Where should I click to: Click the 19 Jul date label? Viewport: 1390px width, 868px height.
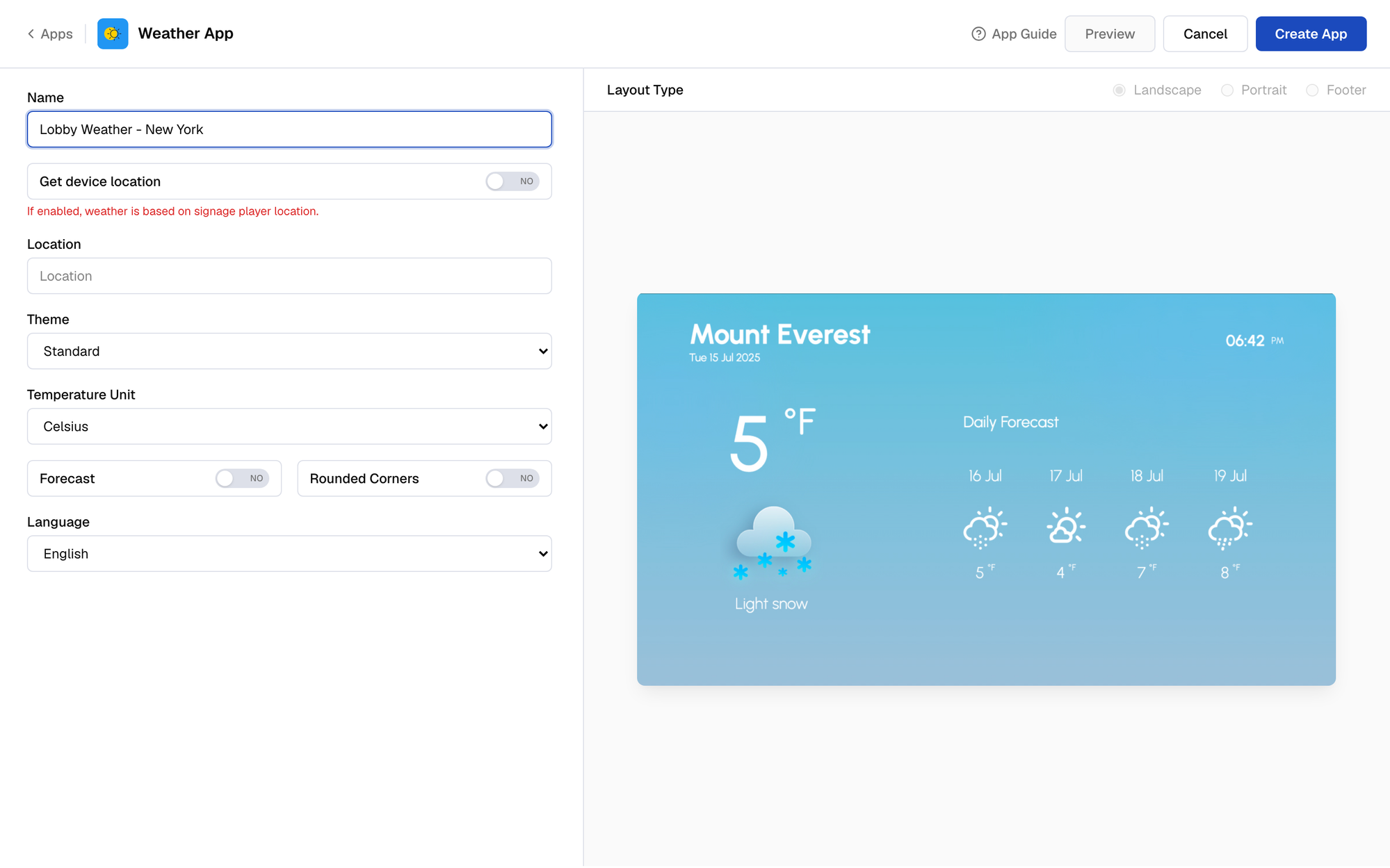[1230, 476]
